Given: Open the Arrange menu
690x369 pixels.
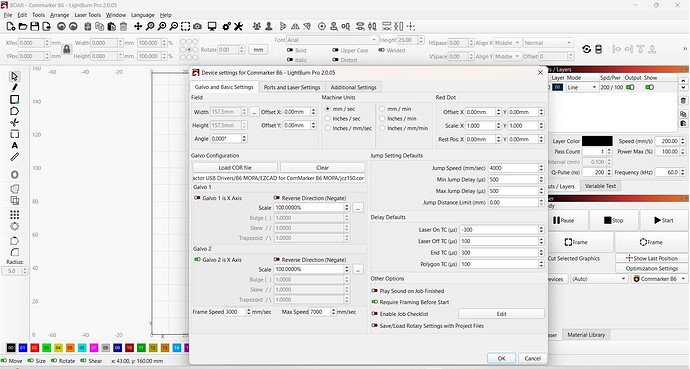Looking at the screenshot, I should click(x=59, y=15).
